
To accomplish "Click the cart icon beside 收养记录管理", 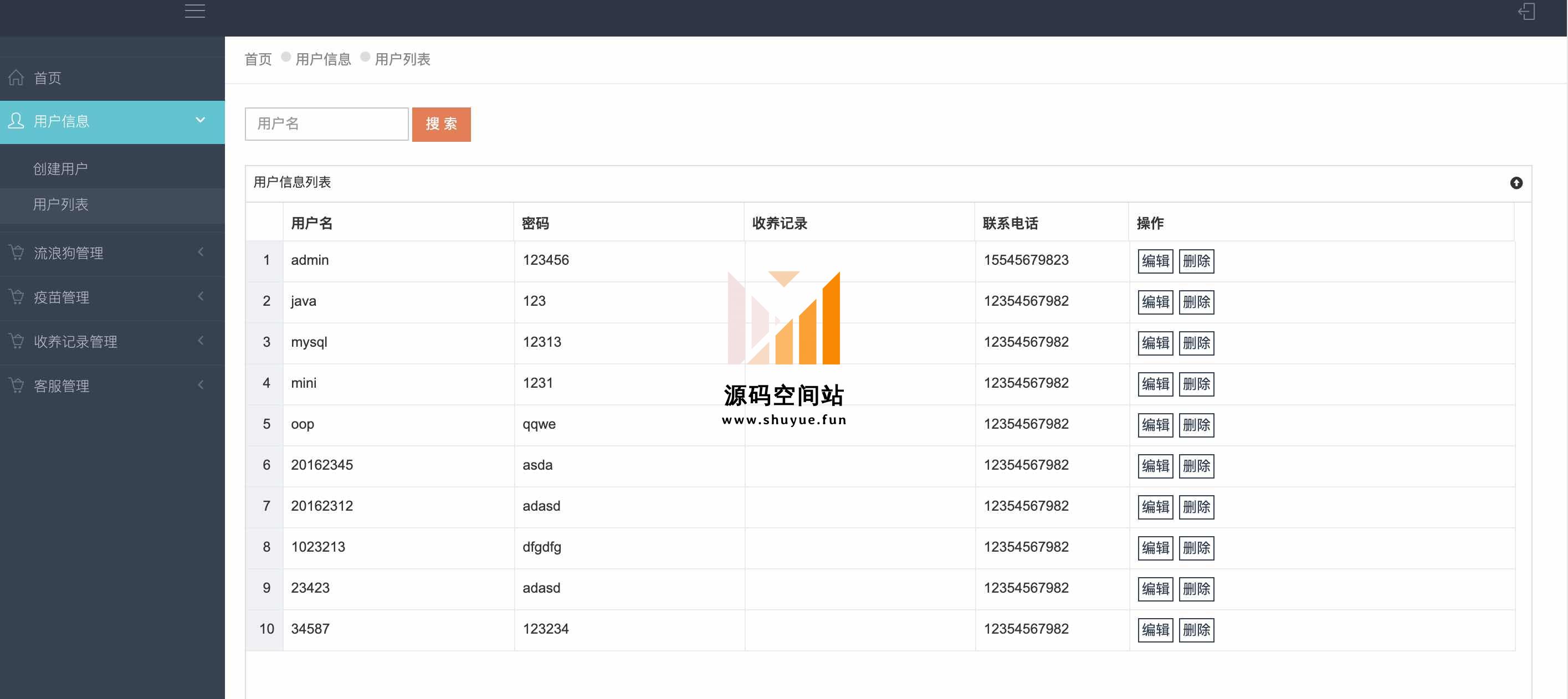I will [17, 341].
